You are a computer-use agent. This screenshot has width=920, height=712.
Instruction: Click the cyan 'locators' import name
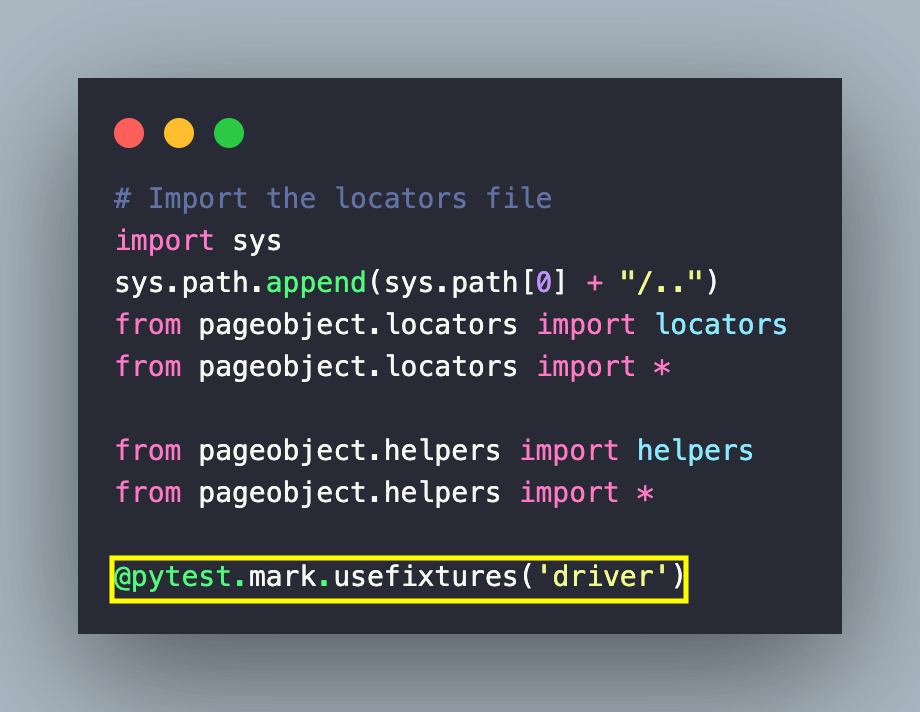click(x=721, y=325)
